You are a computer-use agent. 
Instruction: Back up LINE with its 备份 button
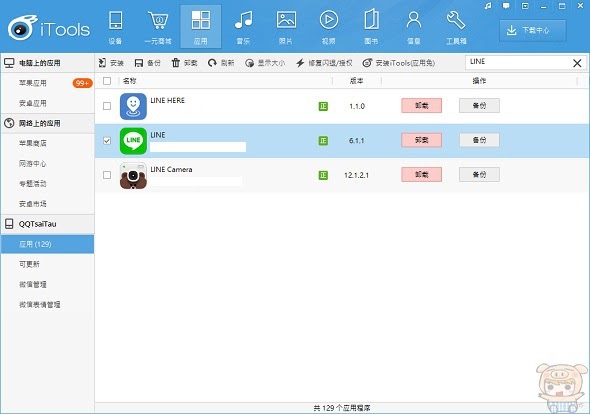point(479,140)
